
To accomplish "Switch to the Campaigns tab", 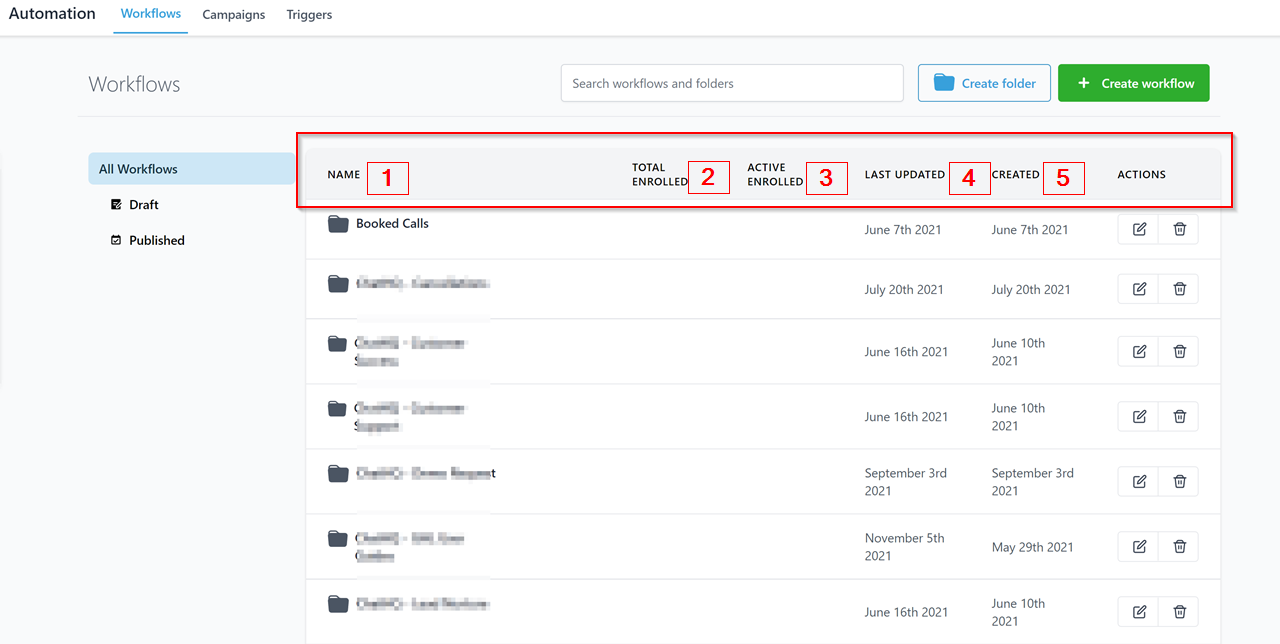I will click(233, 15).
